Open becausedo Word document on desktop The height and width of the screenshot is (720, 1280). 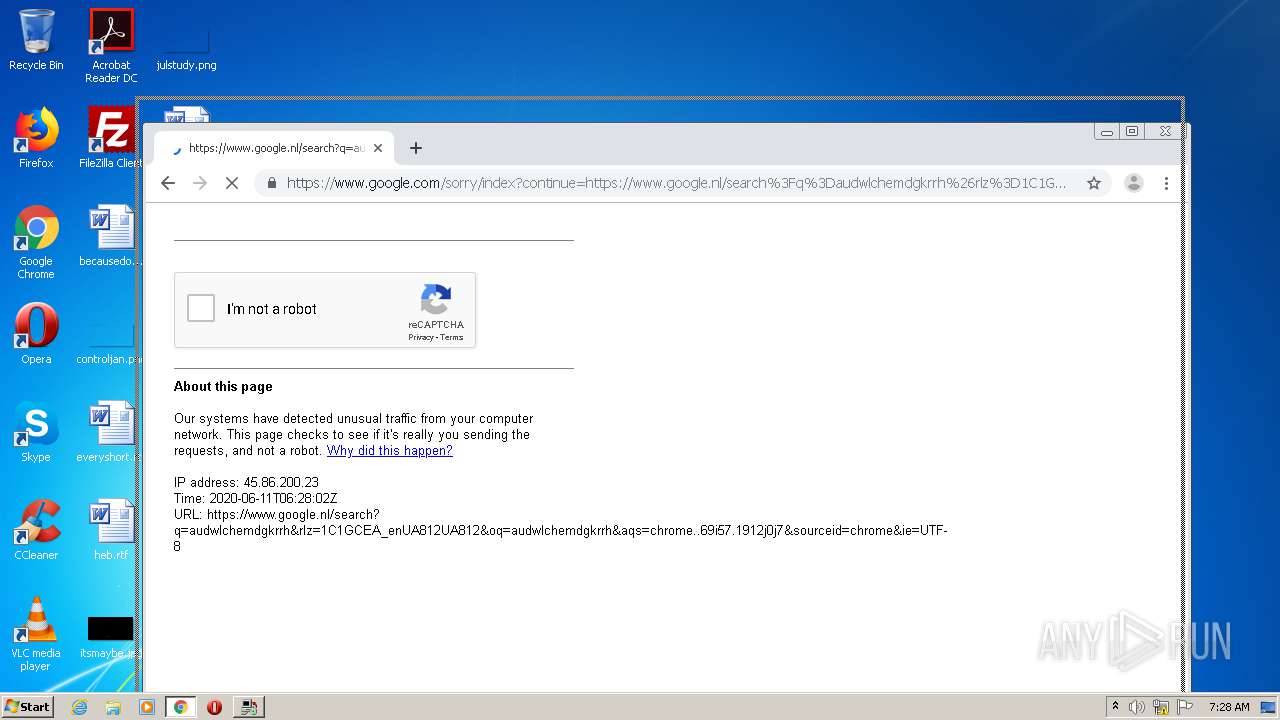tap(111, 237)
